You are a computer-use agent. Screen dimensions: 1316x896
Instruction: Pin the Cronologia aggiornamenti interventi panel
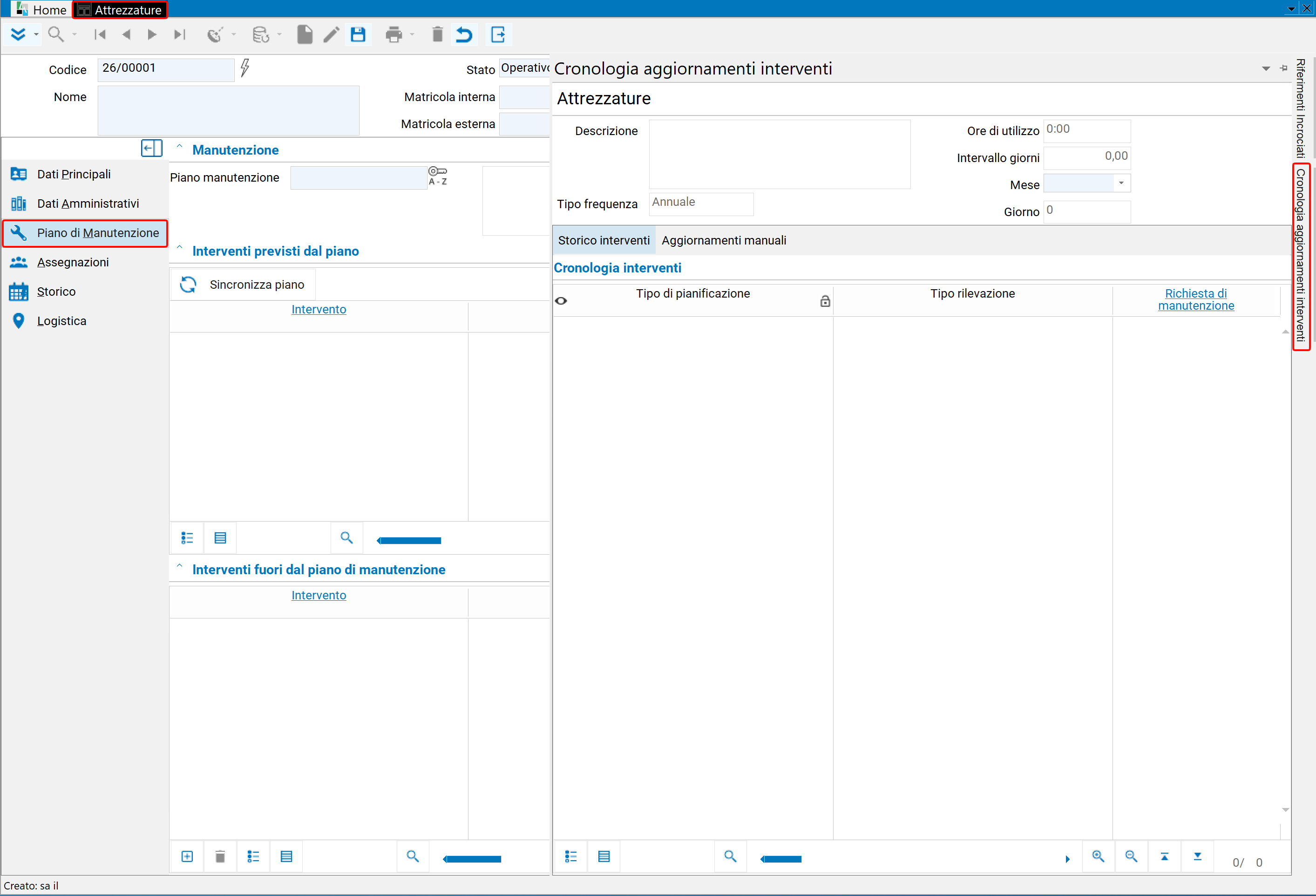[1283, 68]
